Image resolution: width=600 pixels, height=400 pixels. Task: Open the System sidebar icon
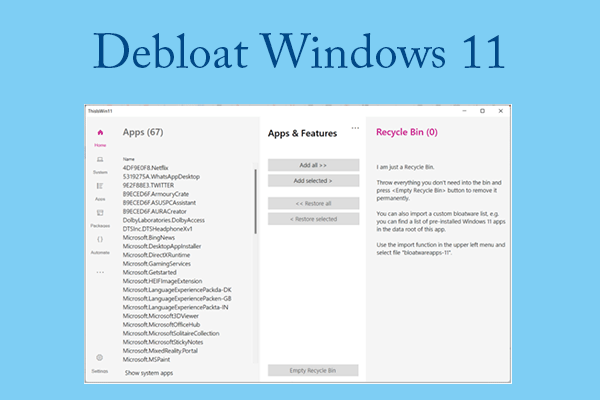100,159
